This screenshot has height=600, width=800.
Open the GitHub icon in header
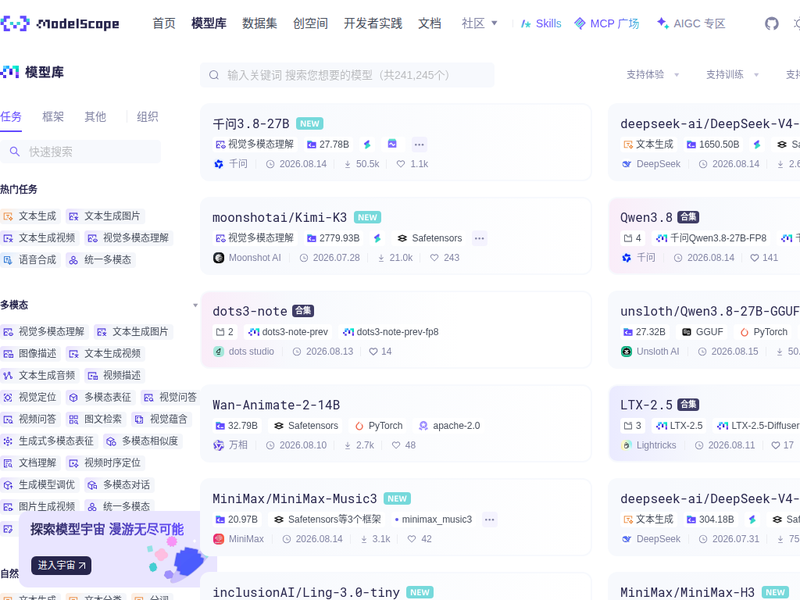(x=771, y=23)
